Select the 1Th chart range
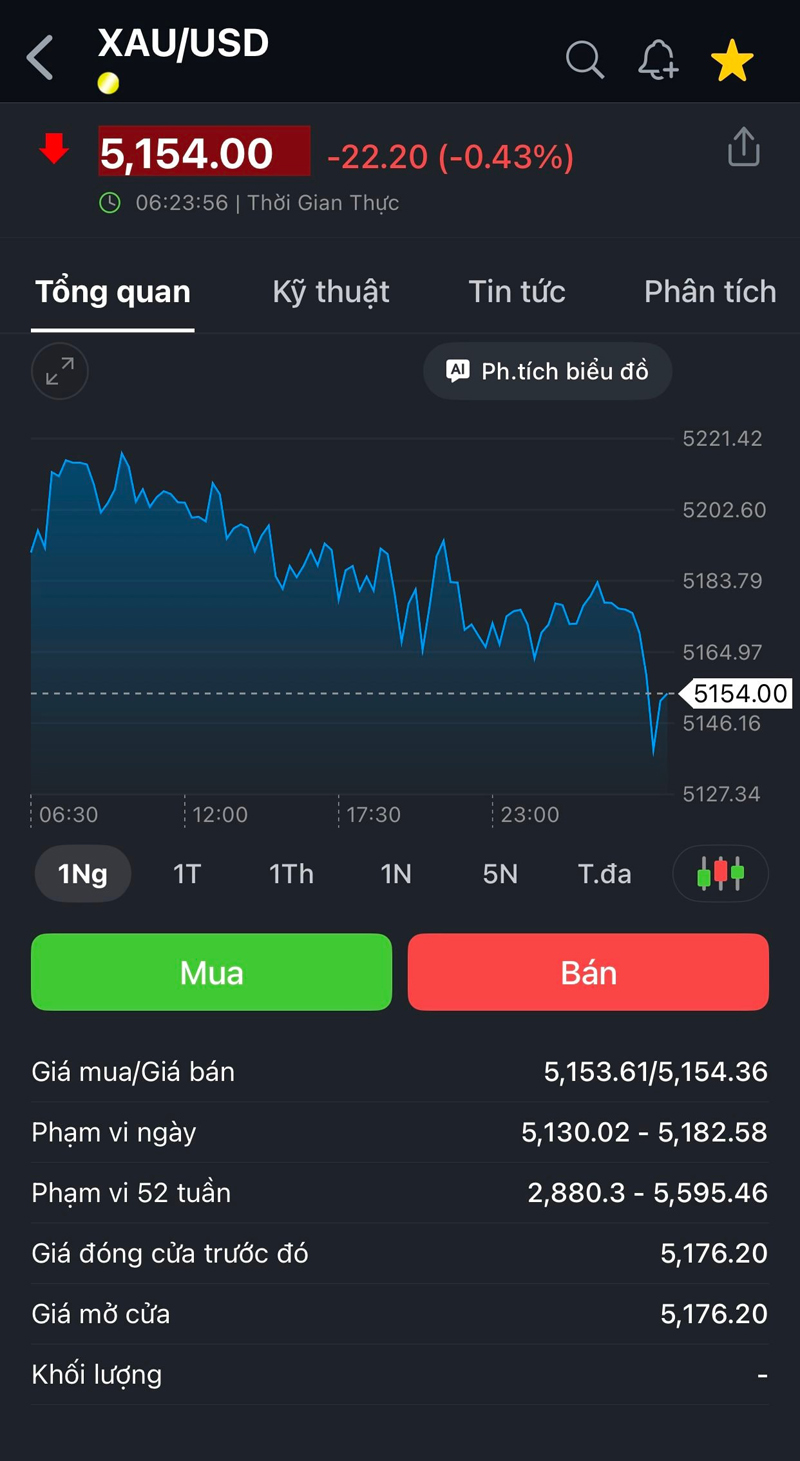This screenshot has height=1461, width=800. 291,874
